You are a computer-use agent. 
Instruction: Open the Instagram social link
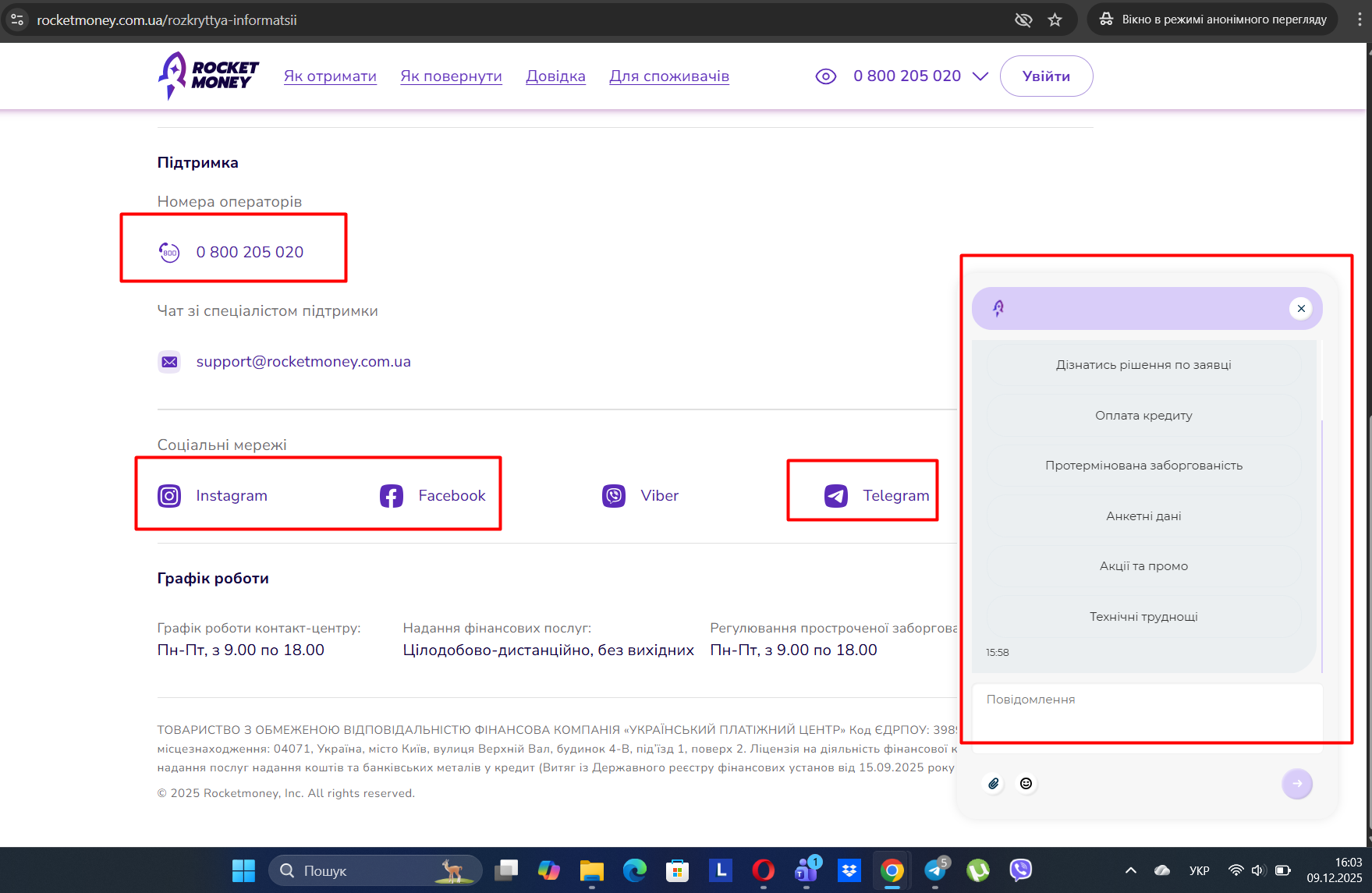point(232,496)
